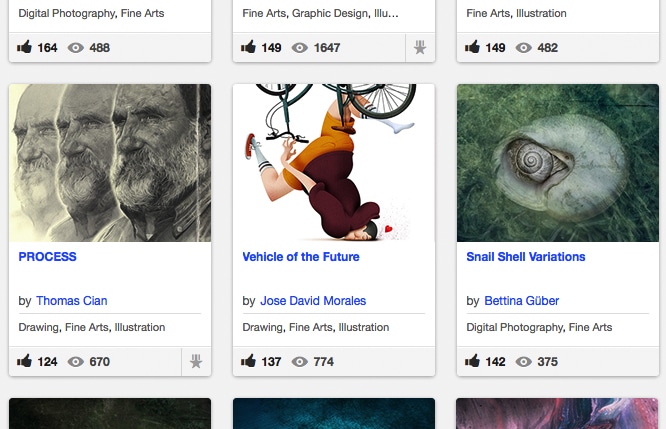Visit Jose David Morales's profile
Image resolution: width=666 pixels, height=429 pixels.
(x=313, y=301)
